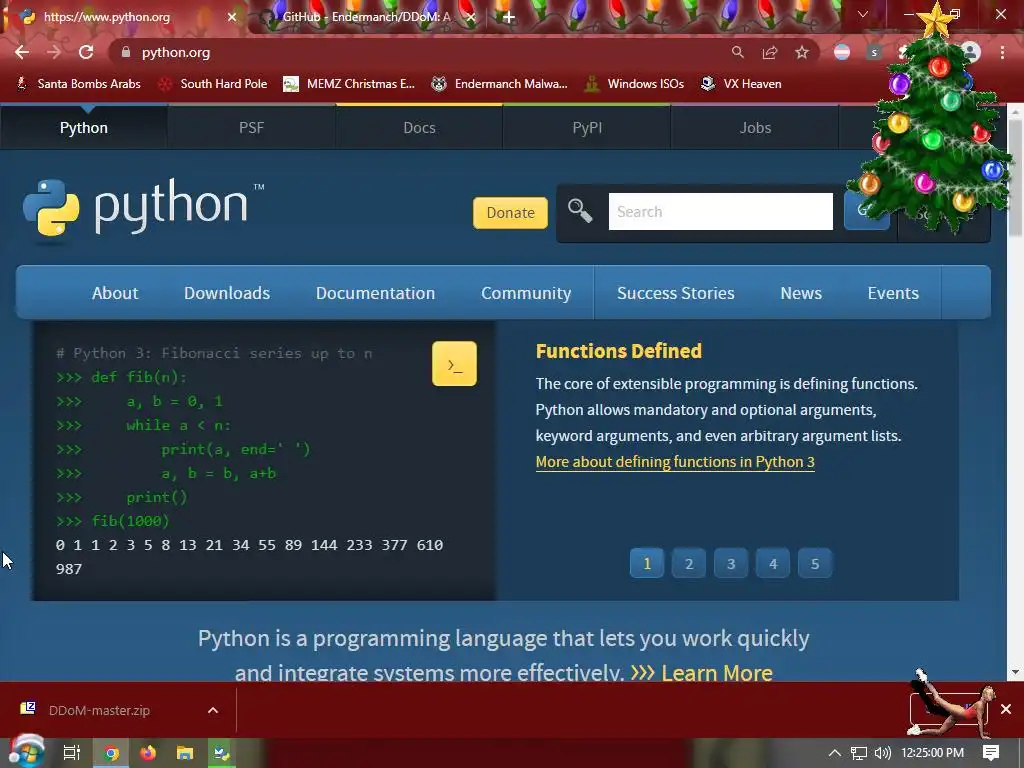Select the PyPI top-level site tab

pos(587,127)
